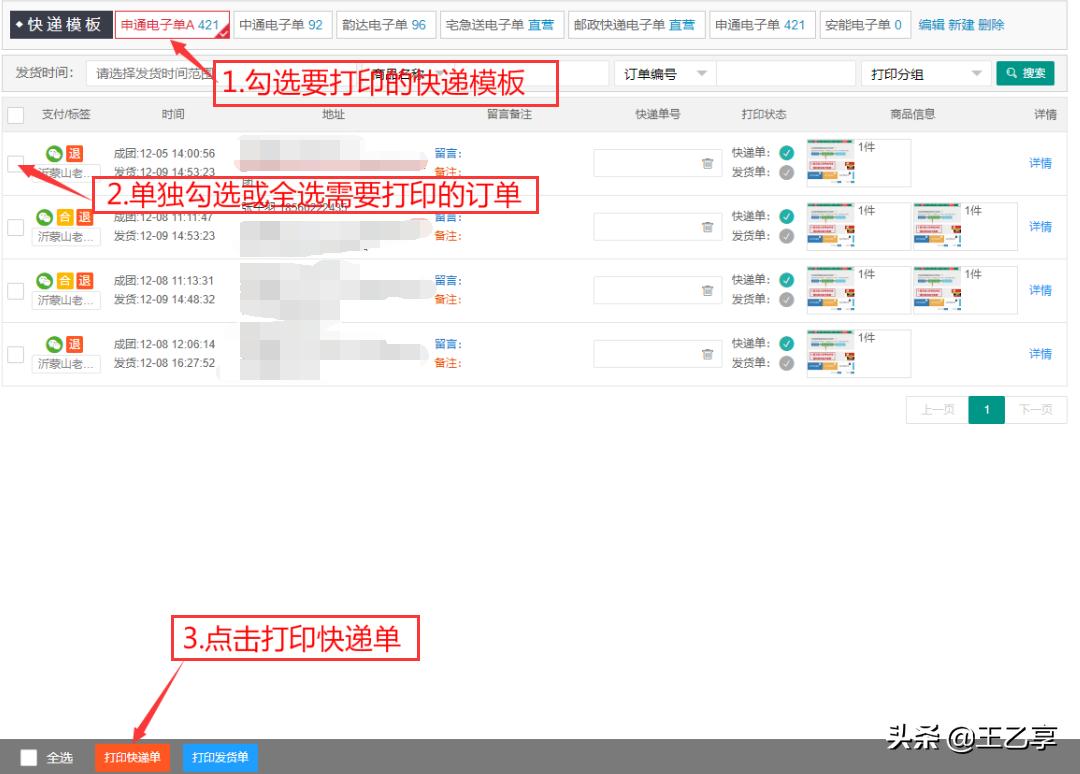Click the yellow 合 merge tag on second order
This screenshot has height=774, width=1080.
click(64, 216)
